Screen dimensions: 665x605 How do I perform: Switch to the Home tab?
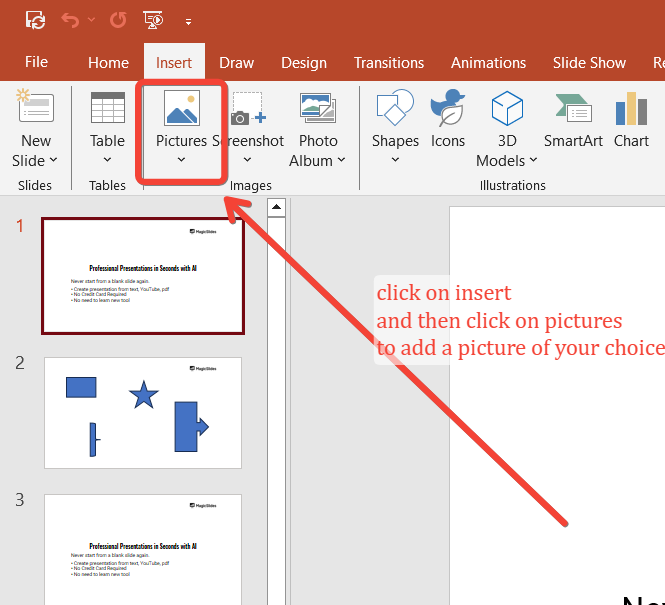pos(108,62)
